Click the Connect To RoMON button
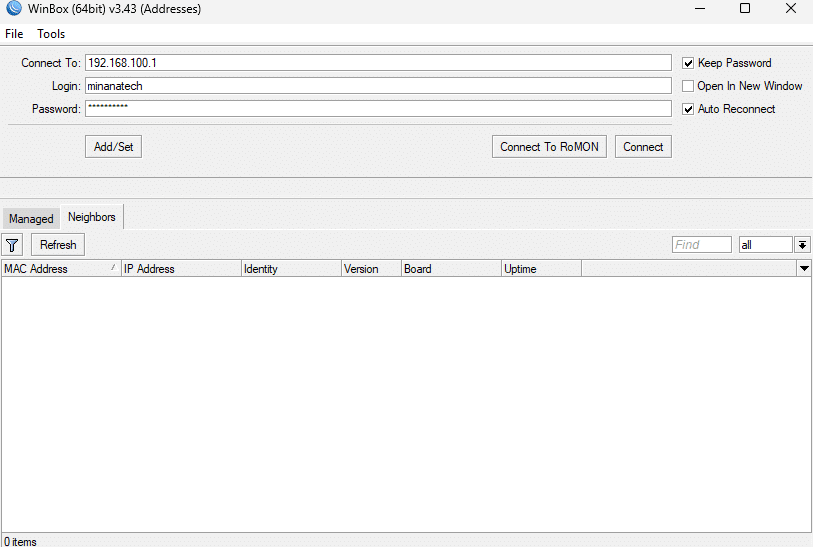Viewport: 813px width, 547px height. point(549,147)
